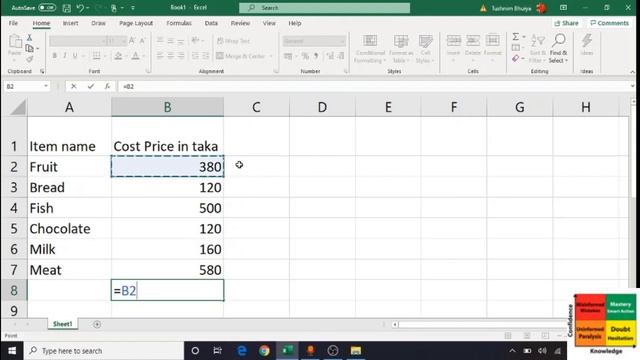Collapse the ribbon with the chevron
The width and height of the screenshot is (640, 360).
632,72
